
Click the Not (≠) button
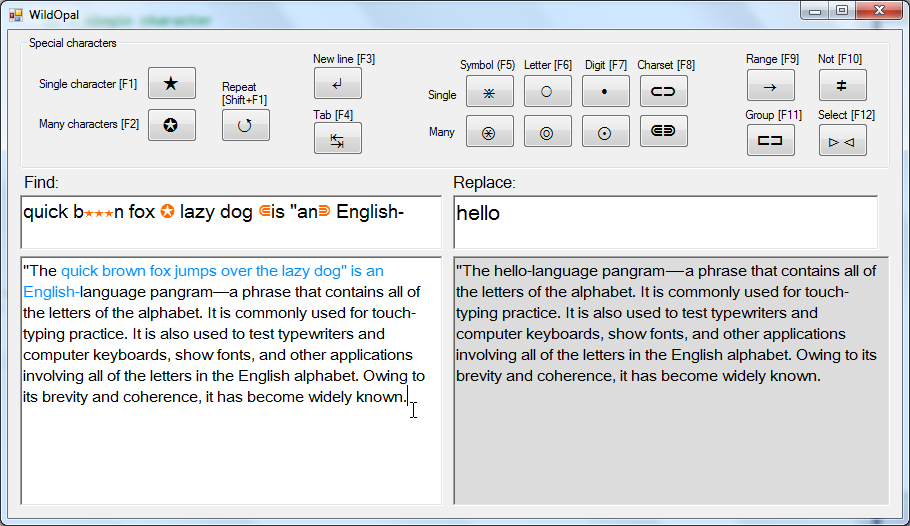click(x=842, y=86)
